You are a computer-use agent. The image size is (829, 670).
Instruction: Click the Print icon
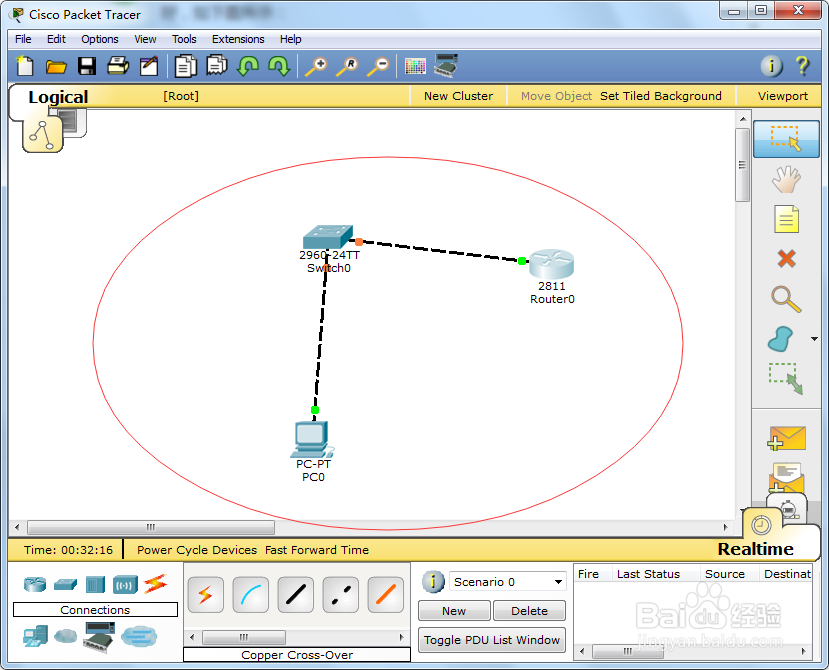118,66
